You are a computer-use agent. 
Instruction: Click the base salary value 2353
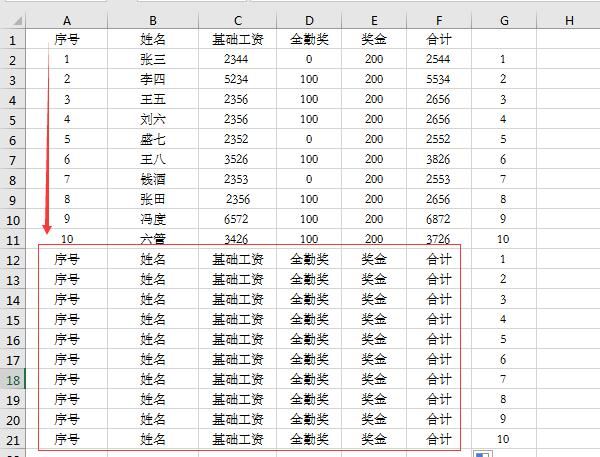pos(238,179)
